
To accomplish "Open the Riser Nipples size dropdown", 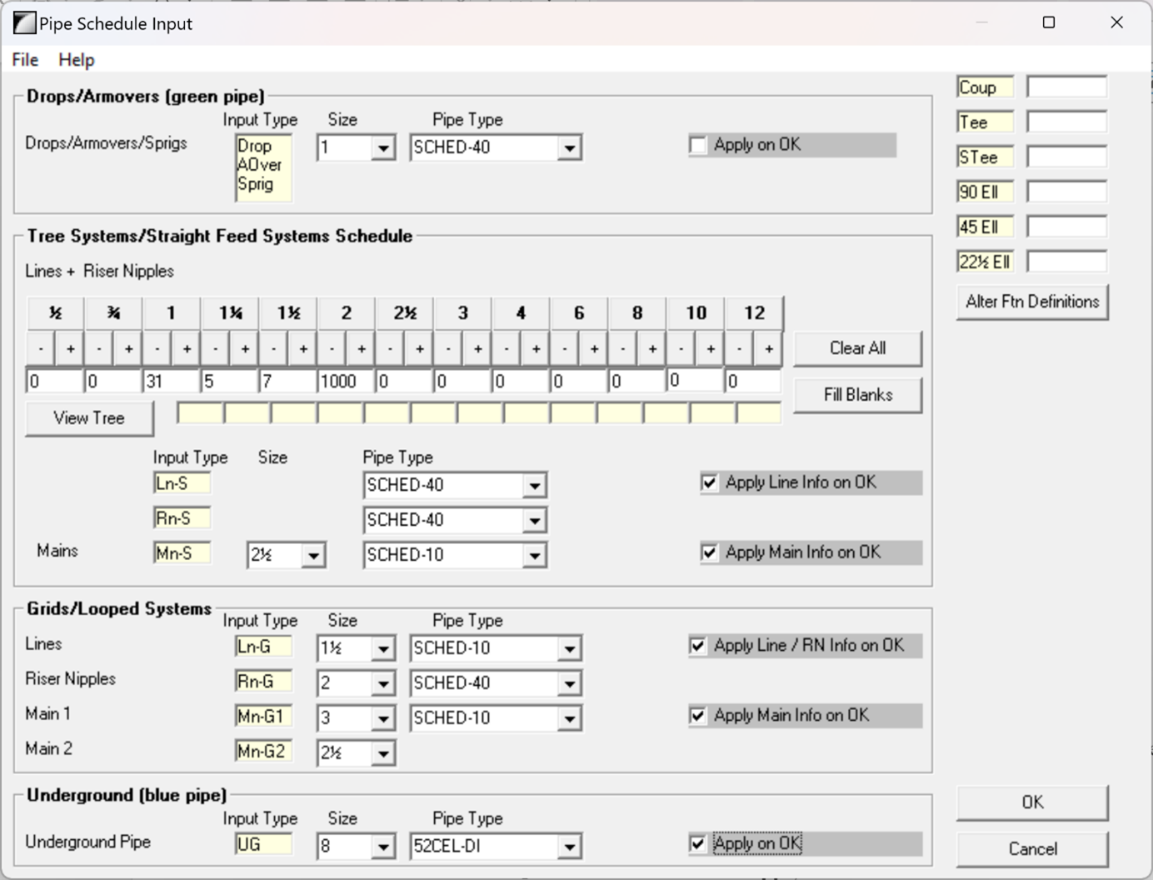I will pos(385,682).
